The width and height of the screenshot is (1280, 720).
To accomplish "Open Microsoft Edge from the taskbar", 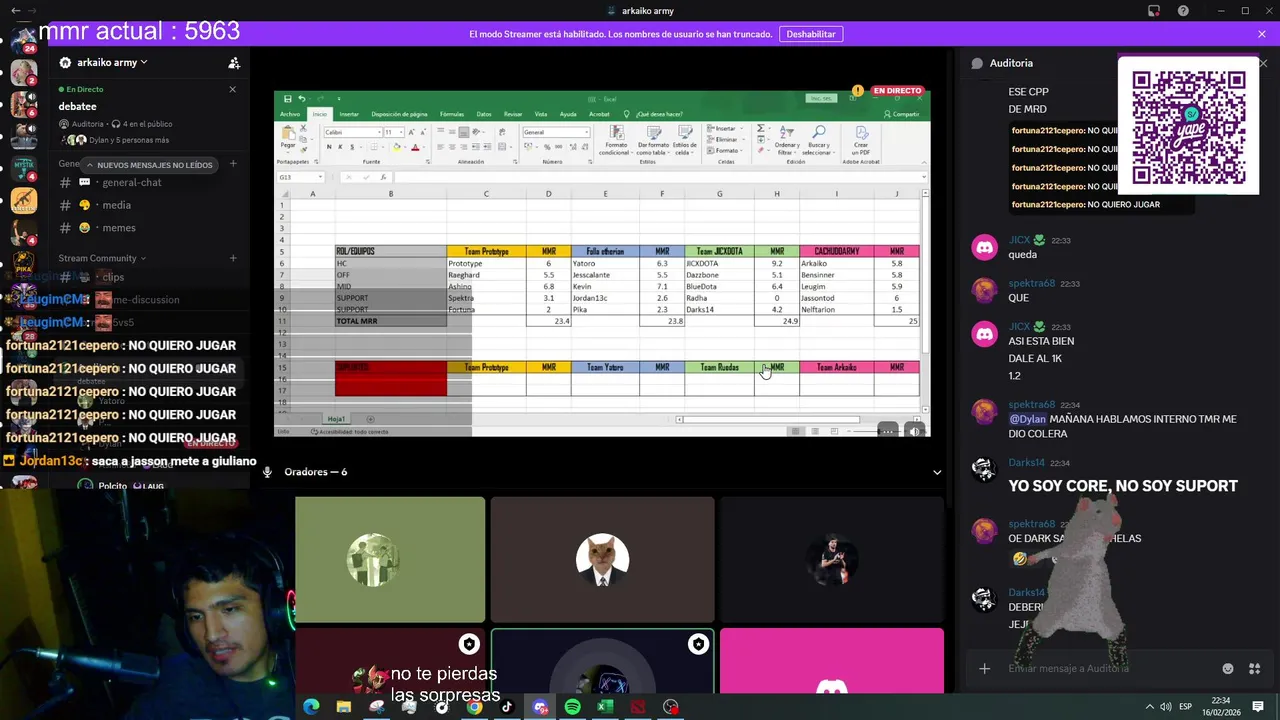I will (311, 707).
